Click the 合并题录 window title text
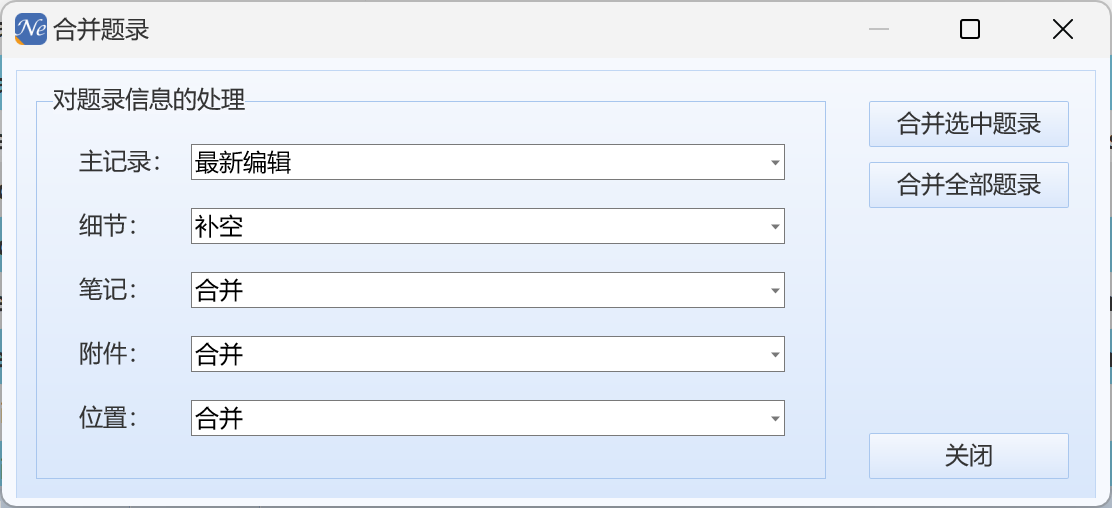1112x508 pixels. [x=101, y=30]
